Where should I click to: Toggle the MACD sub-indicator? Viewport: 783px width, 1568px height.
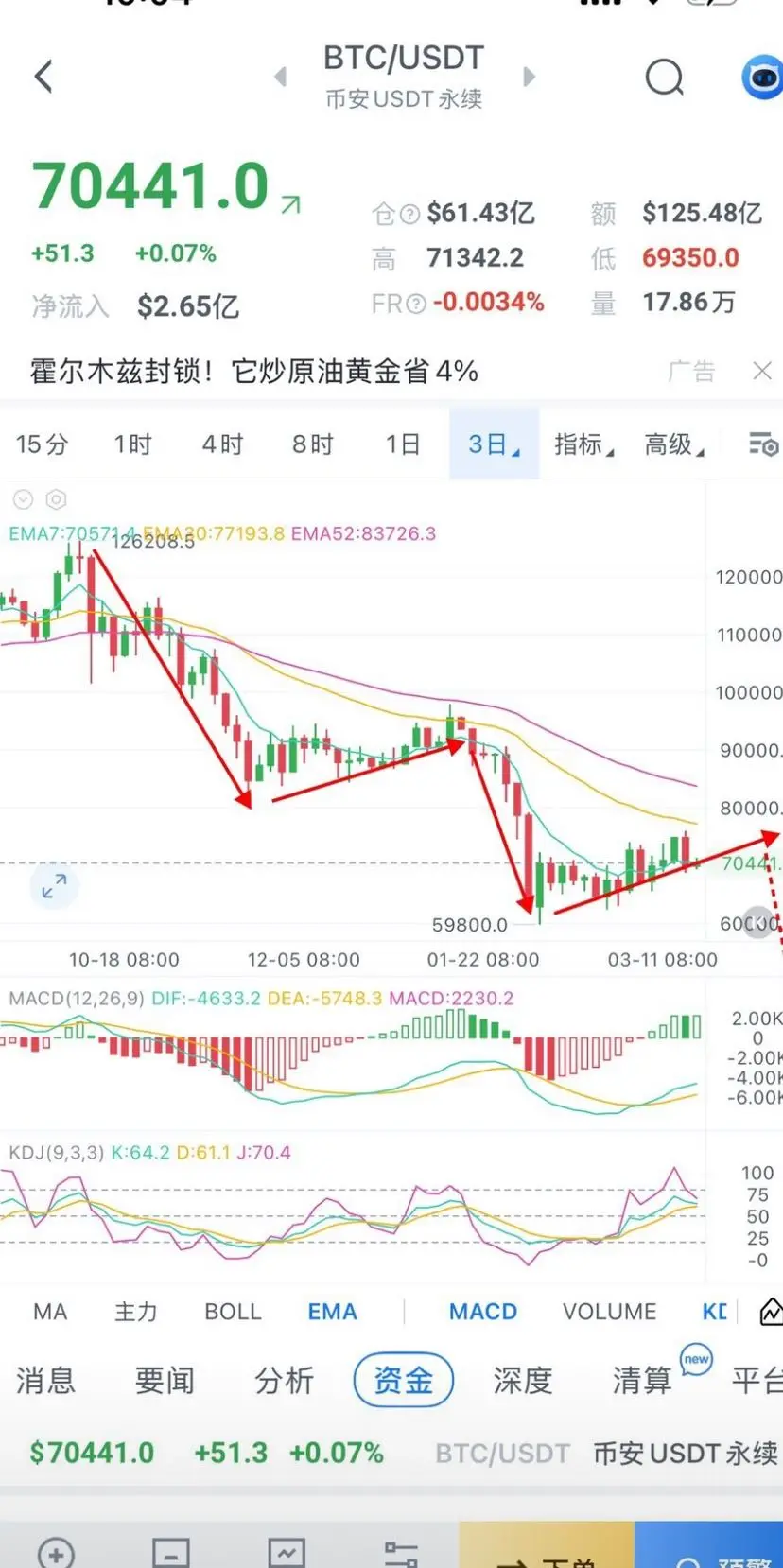click(483, 1312)
